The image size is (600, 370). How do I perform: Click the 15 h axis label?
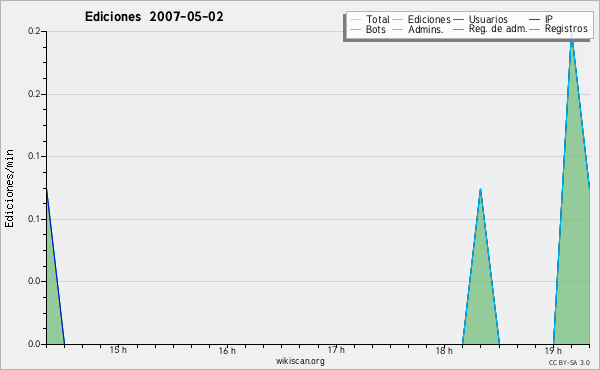point(118,350)
